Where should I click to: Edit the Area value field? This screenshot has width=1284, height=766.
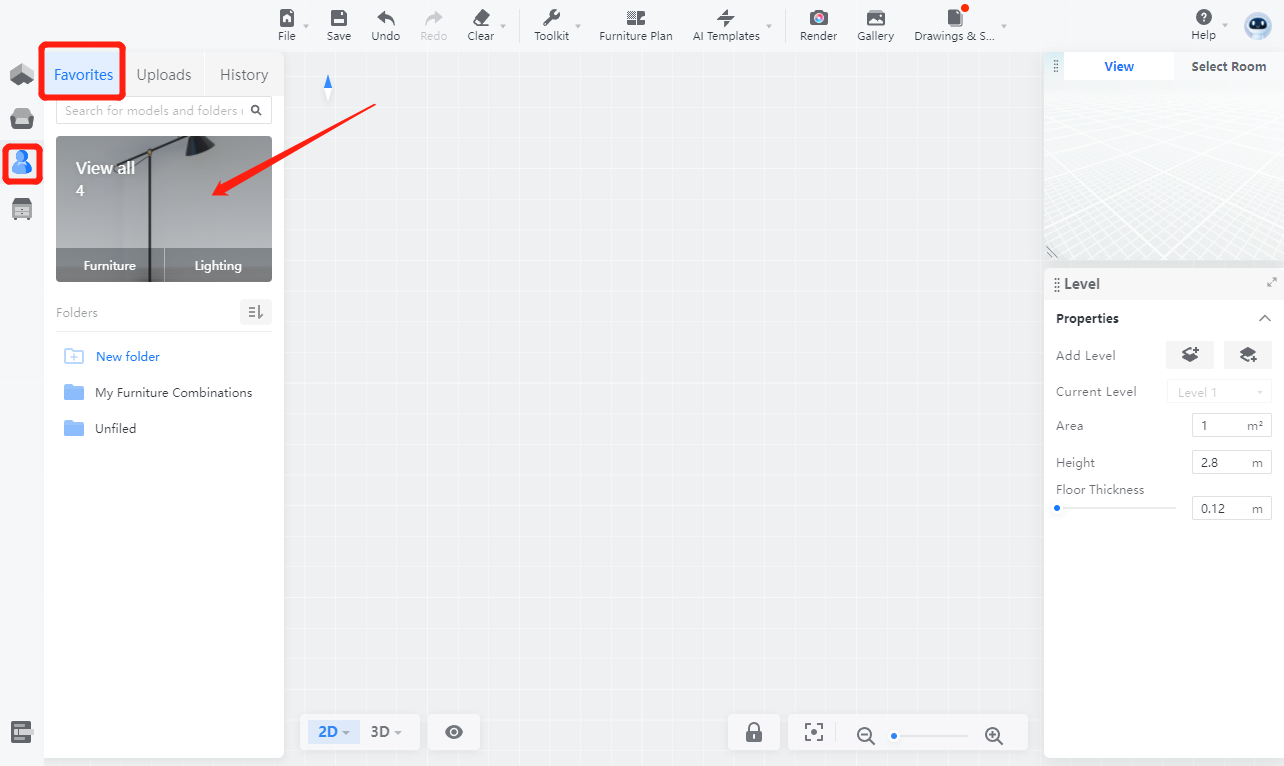[1232, 425]
